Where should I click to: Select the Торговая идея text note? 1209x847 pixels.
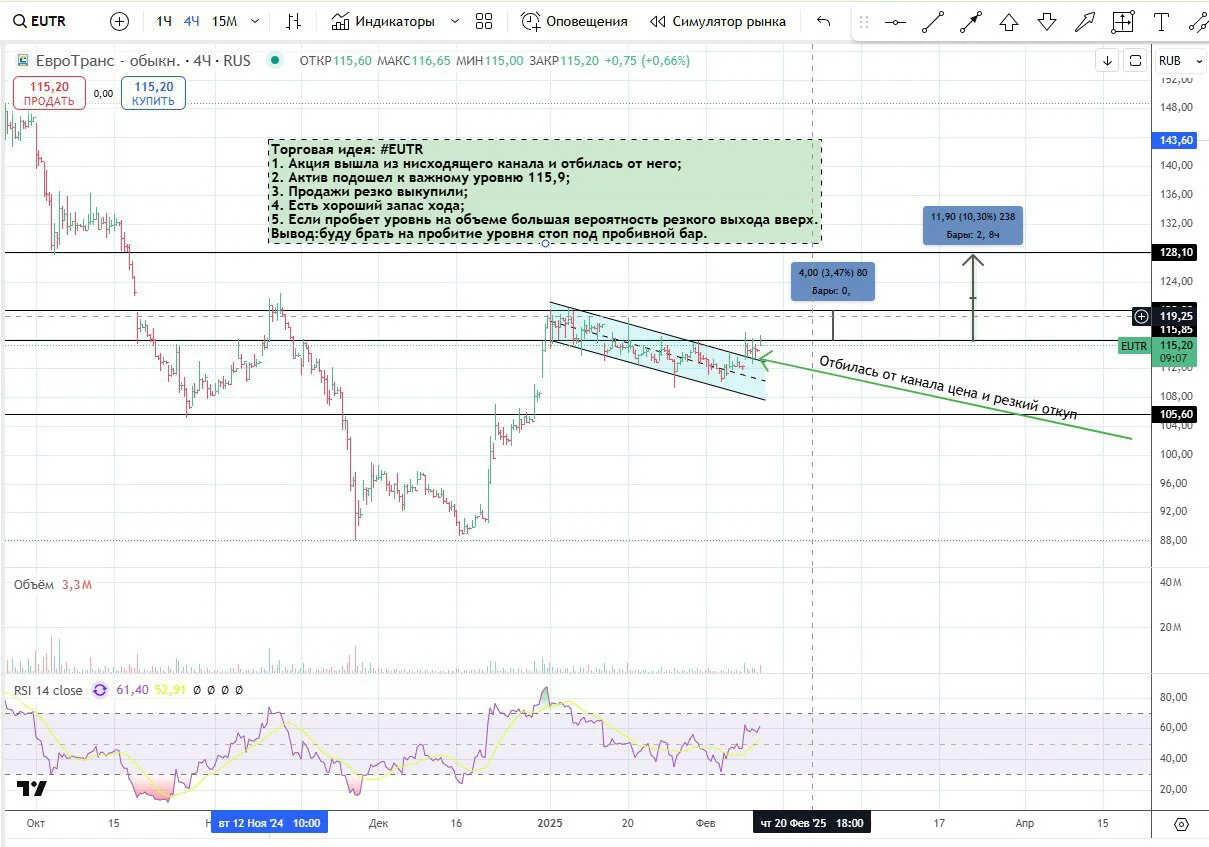545,191
